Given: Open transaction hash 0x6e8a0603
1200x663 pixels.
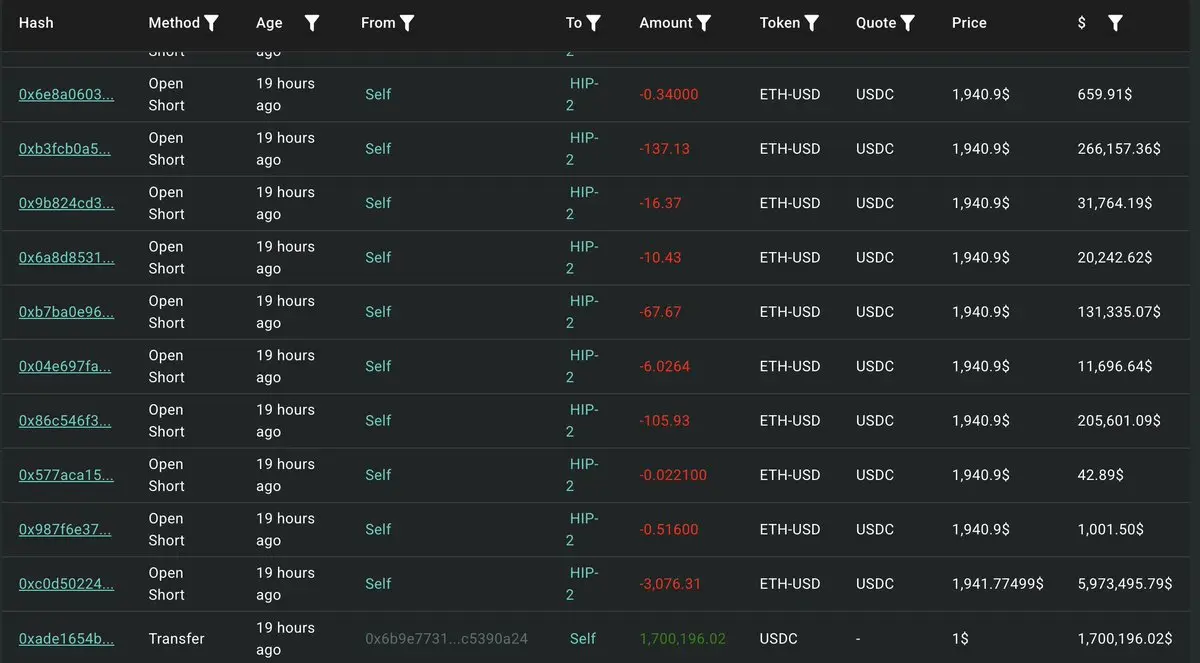Looking at the screenshot, I should (66, 94).
